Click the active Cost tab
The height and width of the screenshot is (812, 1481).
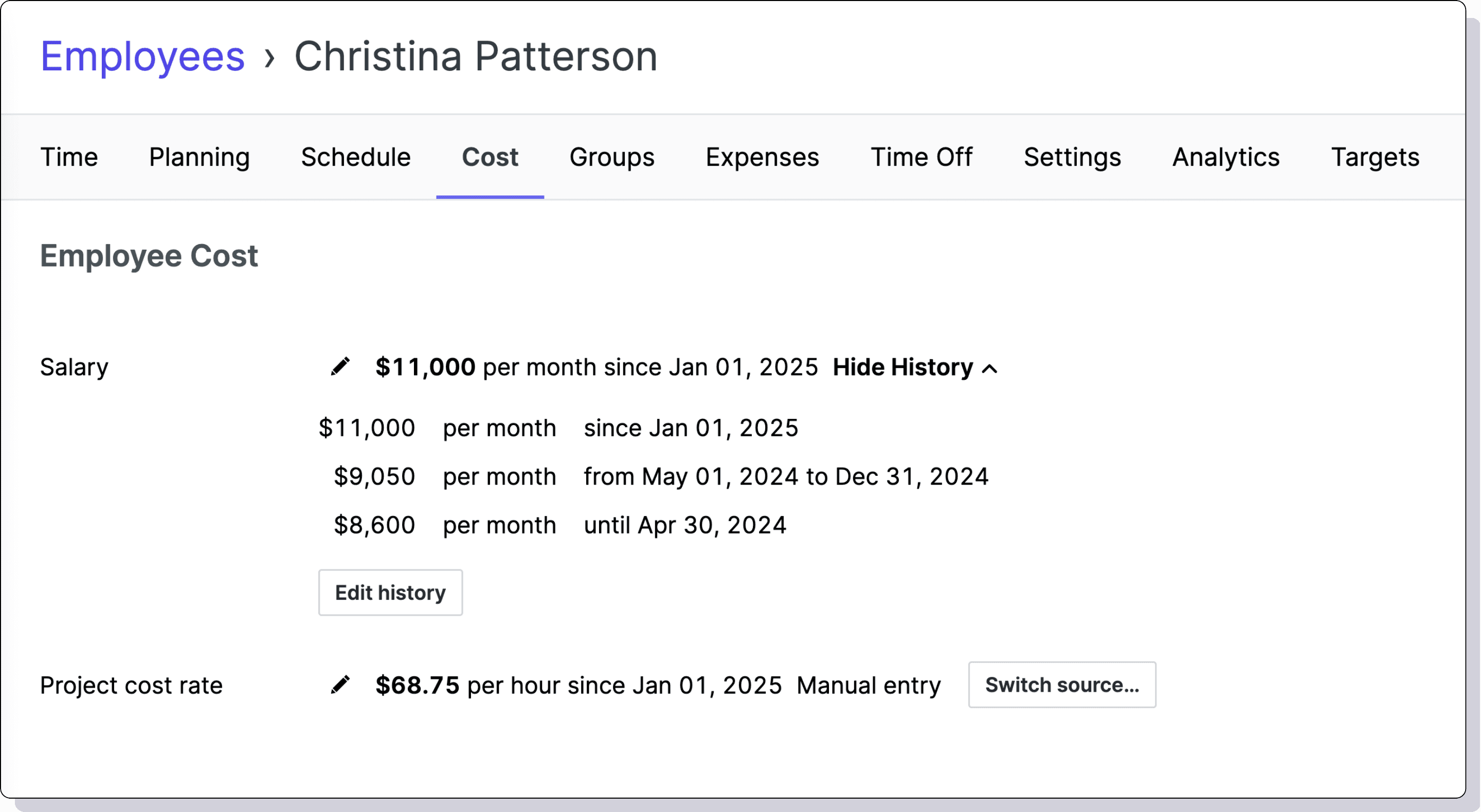click(x=490, y=157)
